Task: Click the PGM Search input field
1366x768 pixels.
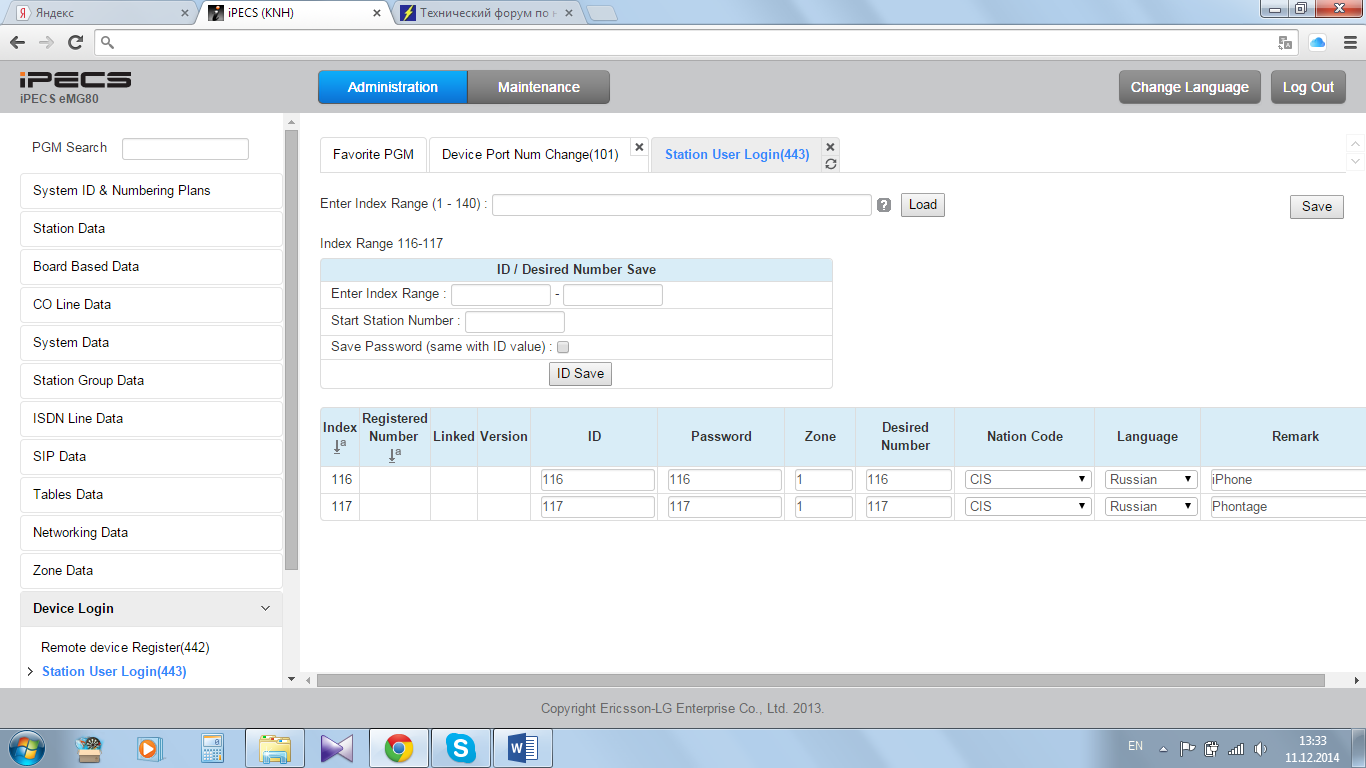Action: (185, 149)
